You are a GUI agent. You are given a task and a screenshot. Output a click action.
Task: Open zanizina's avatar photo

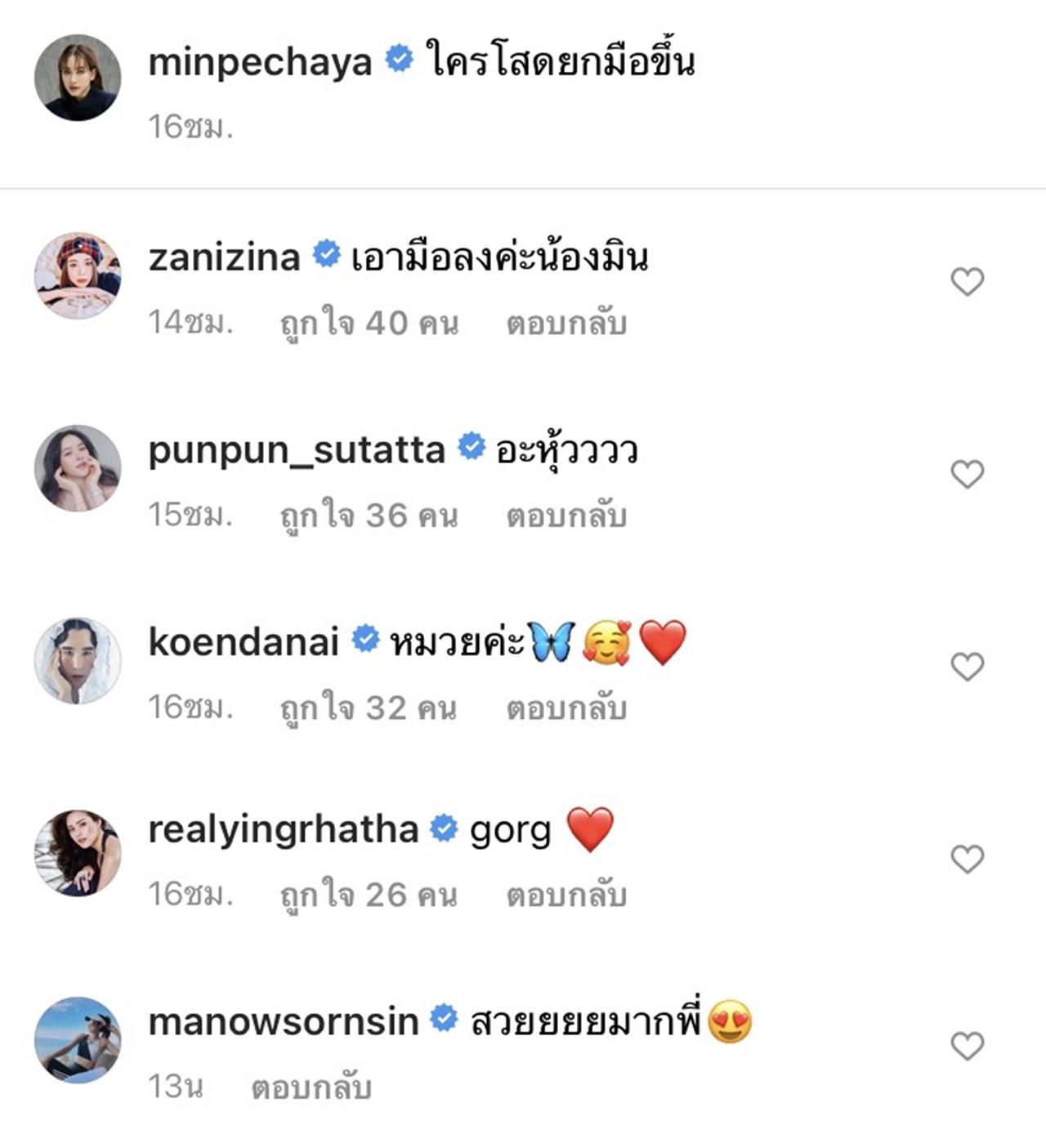coord(78,275)
